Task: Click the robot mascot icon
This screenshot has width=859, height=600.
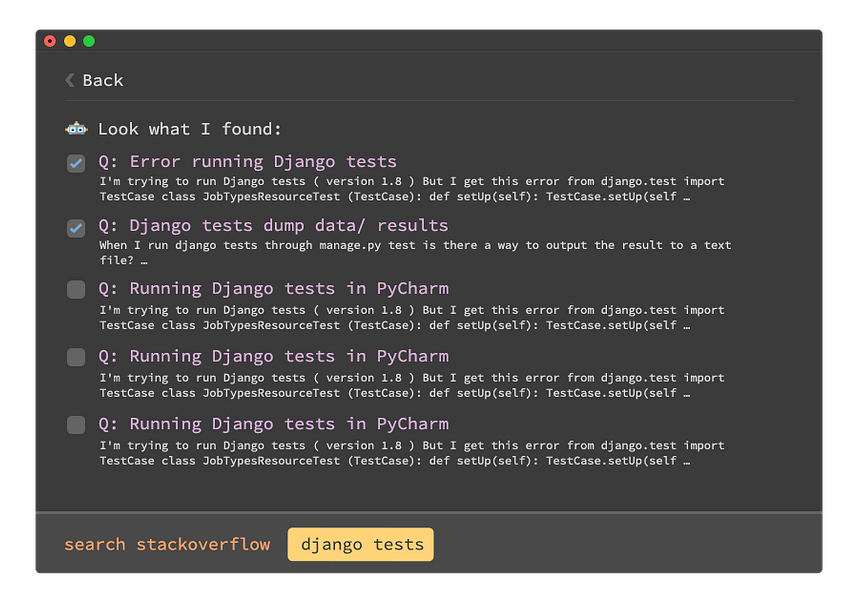Action: point(76,129)
